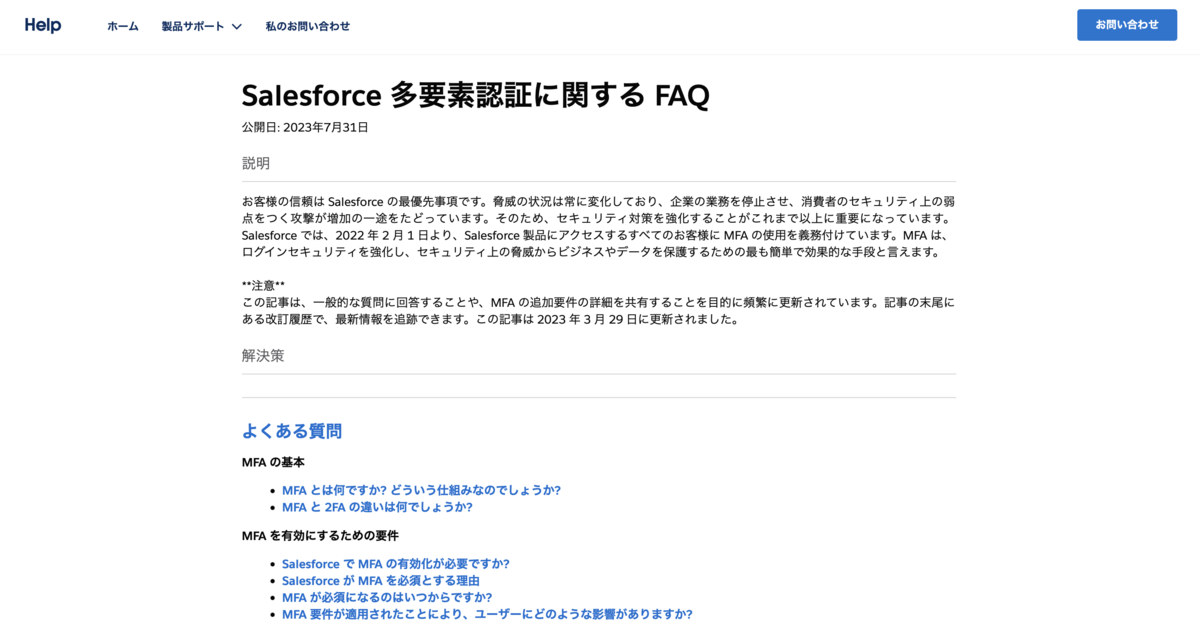This screenshot has width=1200, height=622.
Task: Click the よくある質問 heading
Action: click(x=292, y=431)
